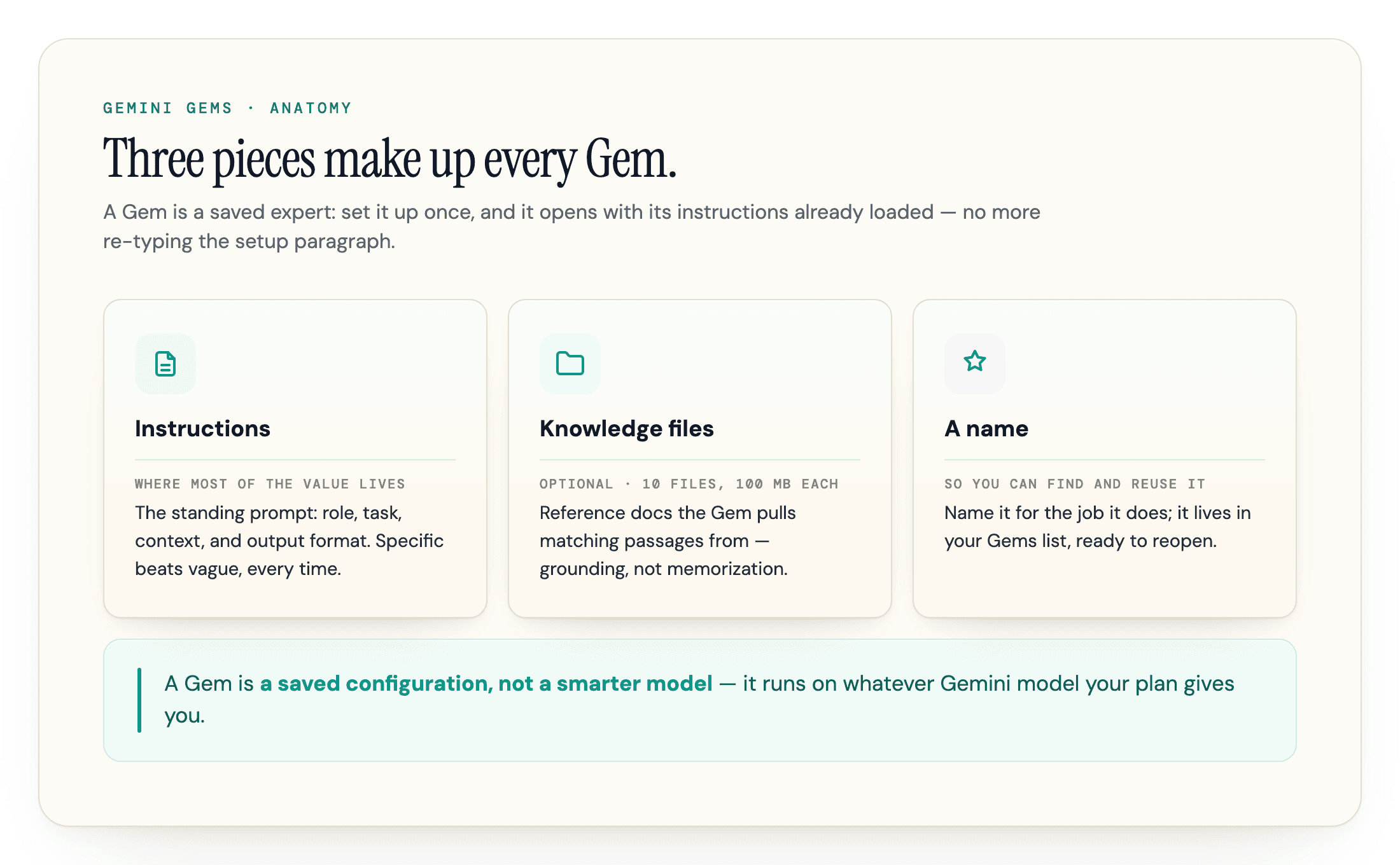Click the star icon on A name card
Image resolution: width=1400 pixels, height=865 pixels.
point(975,363)
